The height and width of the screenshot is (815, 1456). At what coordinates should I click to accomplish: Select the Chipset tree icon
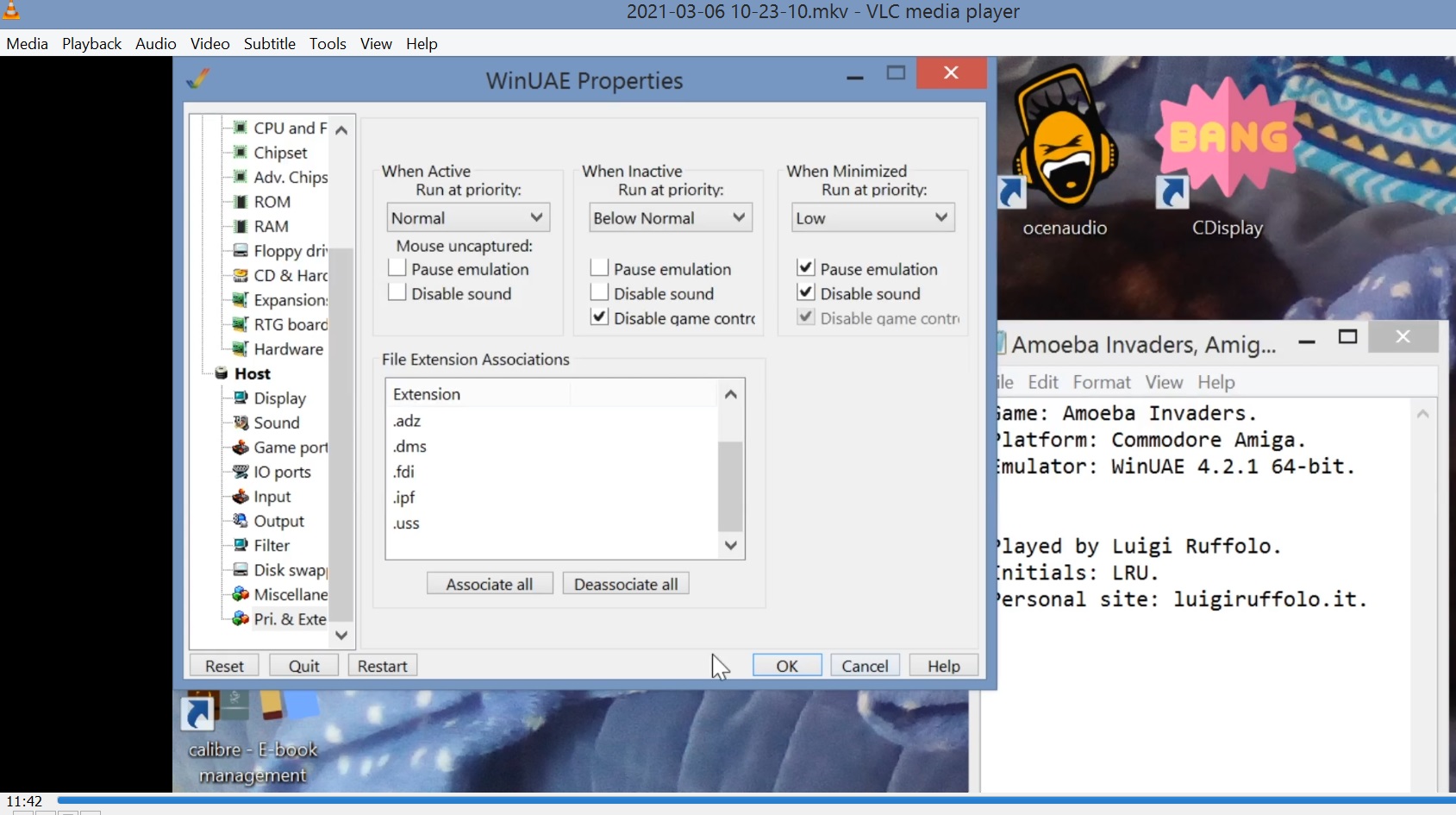coord(241,152)
